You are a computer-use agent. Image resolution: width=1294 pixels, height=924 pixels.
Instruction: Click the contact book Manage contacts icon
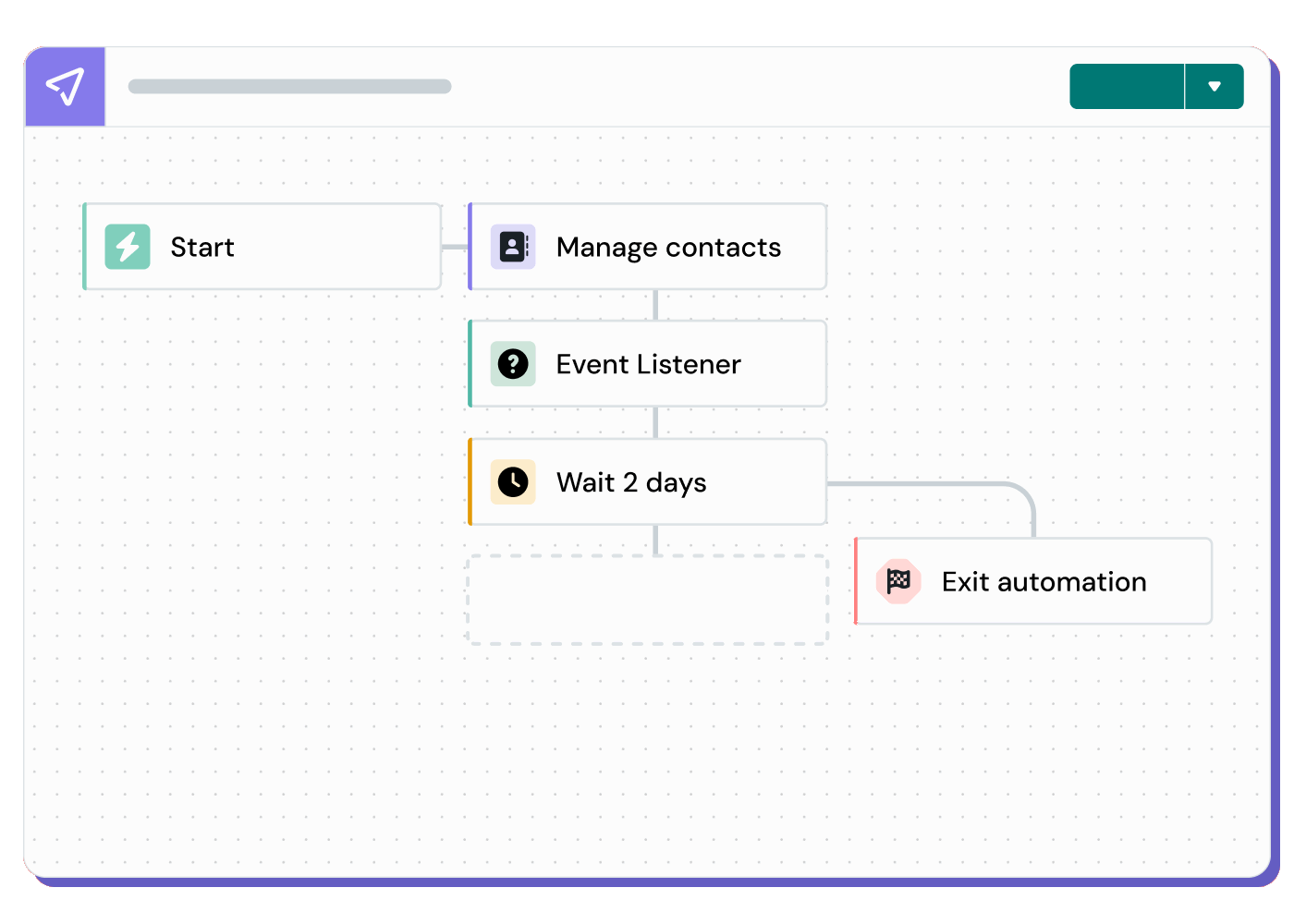[x=513, y=247]
